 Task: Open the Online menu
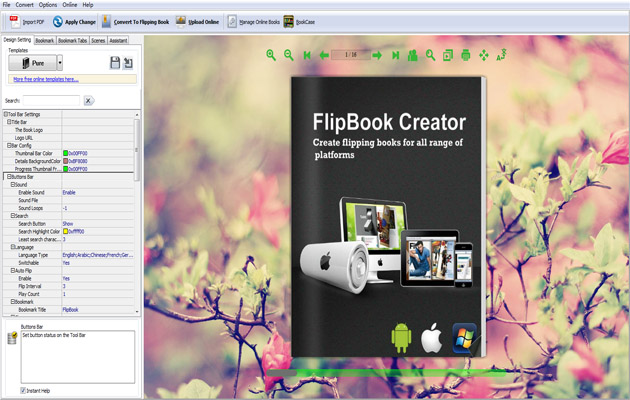(x=70, y=5)
